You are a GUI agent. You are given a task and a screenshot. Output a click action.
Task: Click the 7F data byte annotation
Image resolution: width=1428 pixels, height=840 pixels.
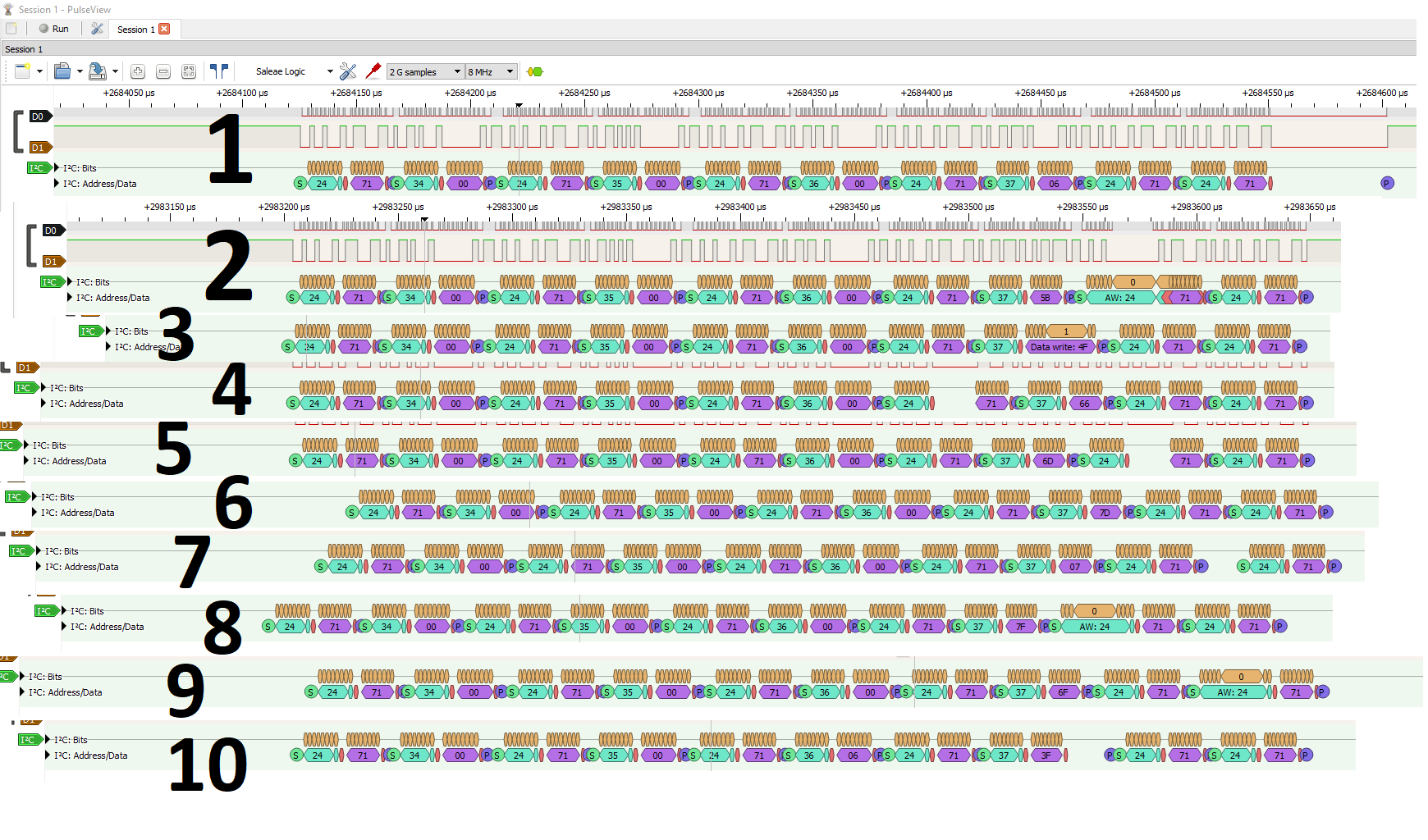pos(1021,627)
